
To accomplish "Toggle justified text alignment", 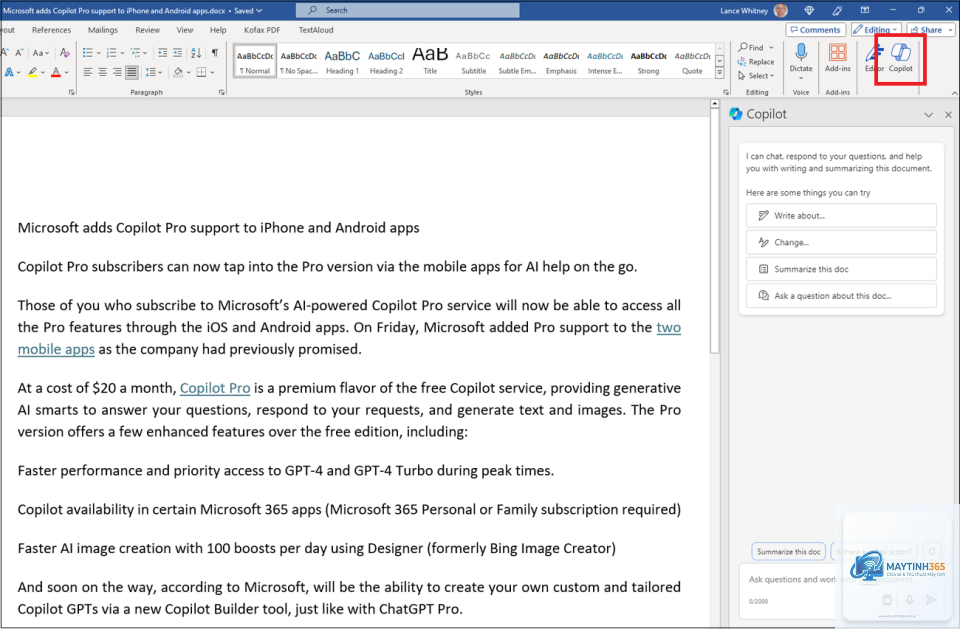I will (132, 72).
